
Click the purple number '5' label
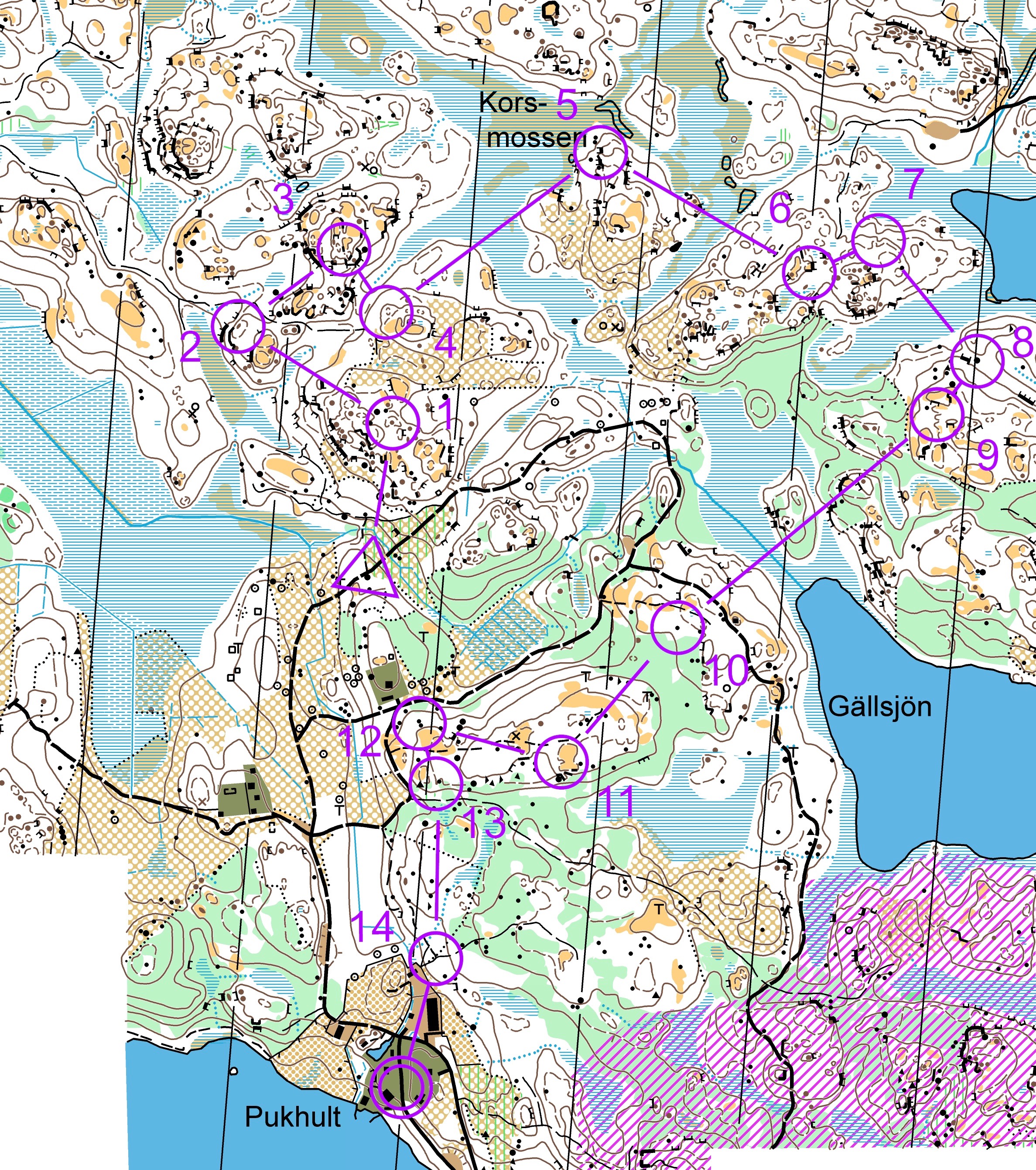pyautogui.click(x=567, y=105)
